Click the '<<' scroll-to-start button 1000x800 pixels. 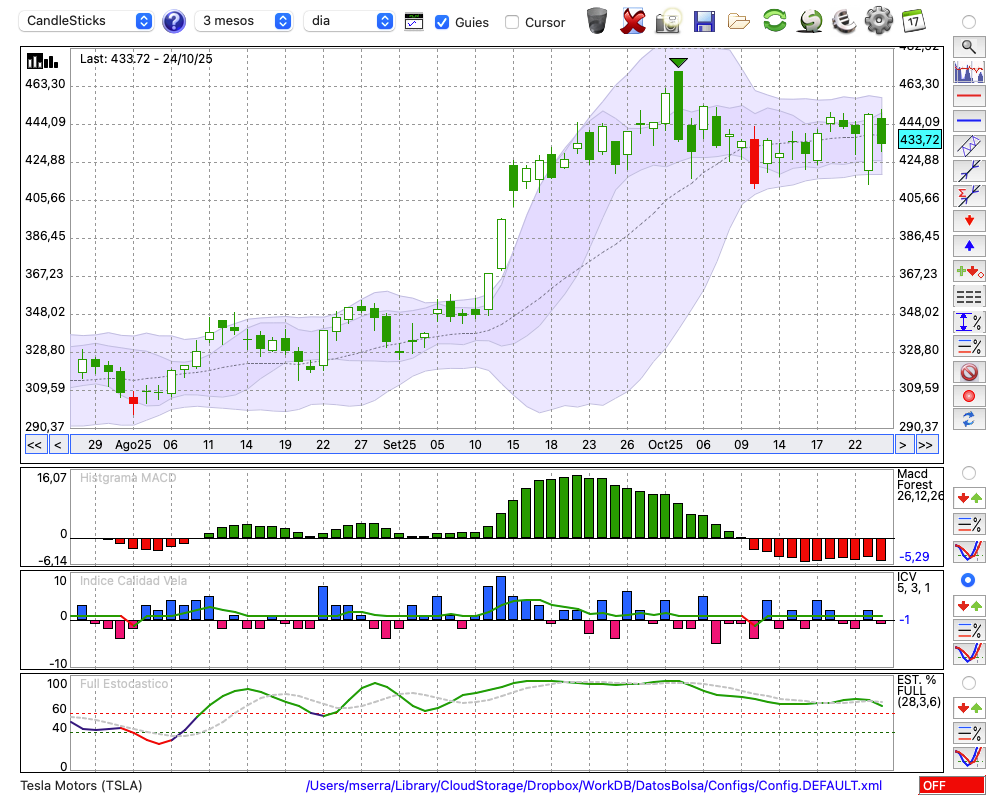34,445
